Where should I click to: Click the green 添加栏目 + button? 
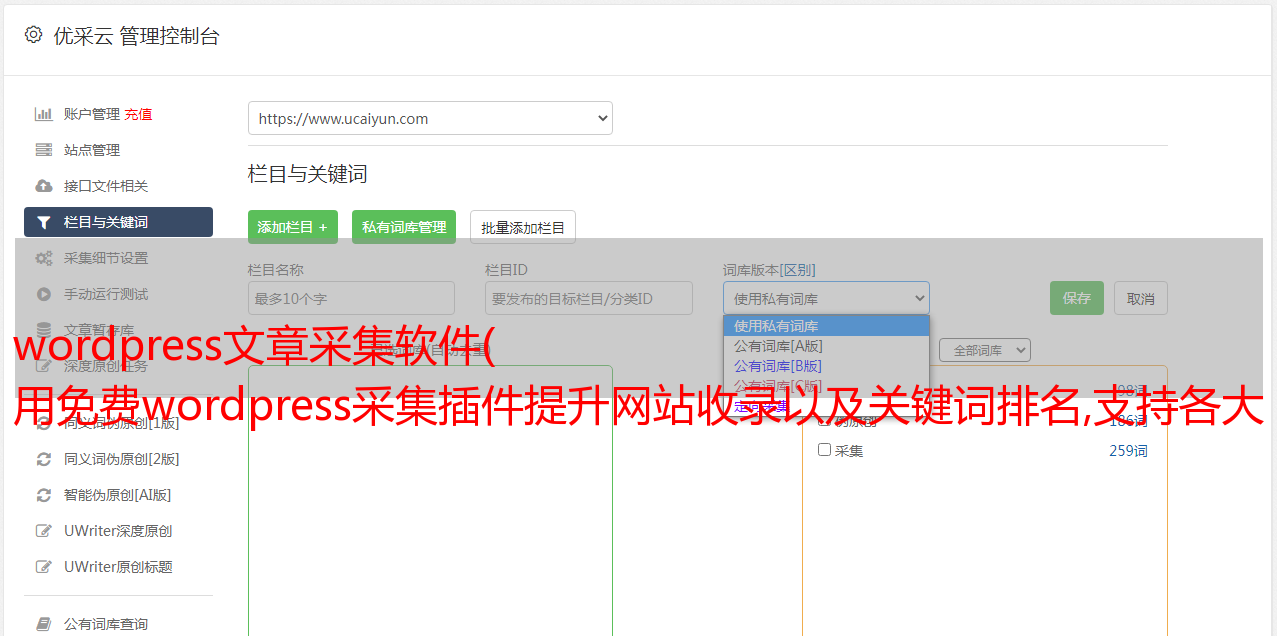point(293,227)
